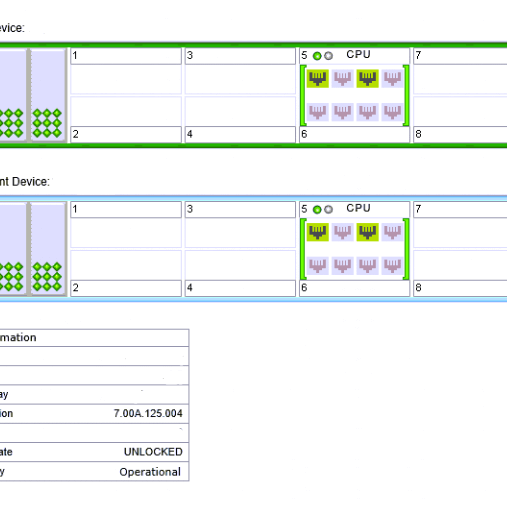Click the version value 7.00A.125.004

point(148,413)
